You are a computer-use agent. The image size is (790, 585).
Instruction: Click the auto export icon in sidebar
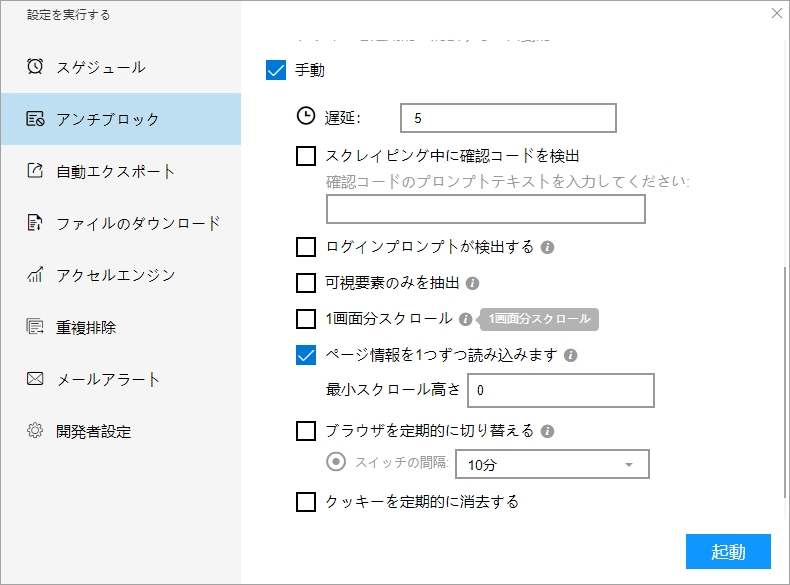[35, 171]
